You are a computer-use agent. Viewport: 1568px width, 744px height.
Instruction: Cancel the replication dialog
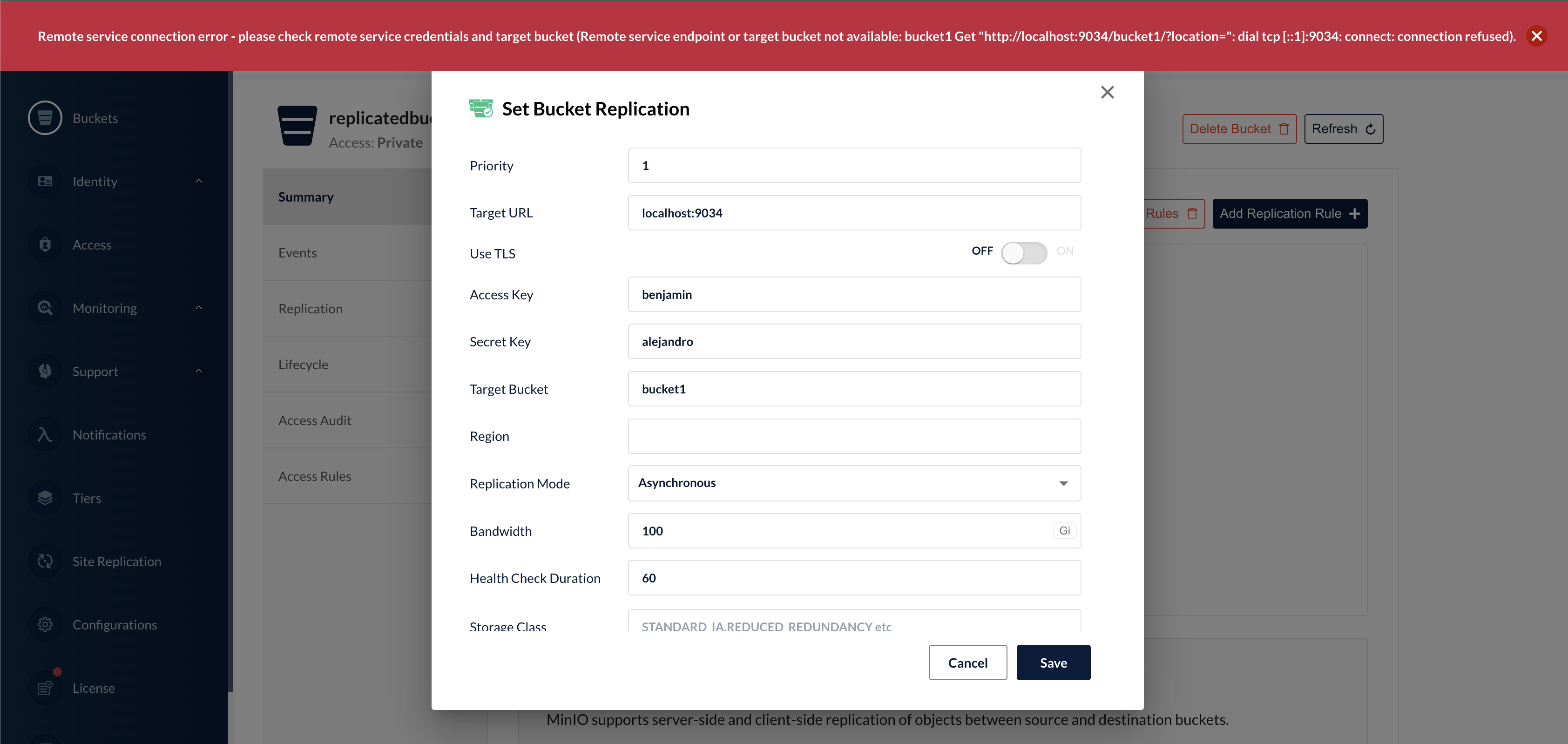(967, 663)
